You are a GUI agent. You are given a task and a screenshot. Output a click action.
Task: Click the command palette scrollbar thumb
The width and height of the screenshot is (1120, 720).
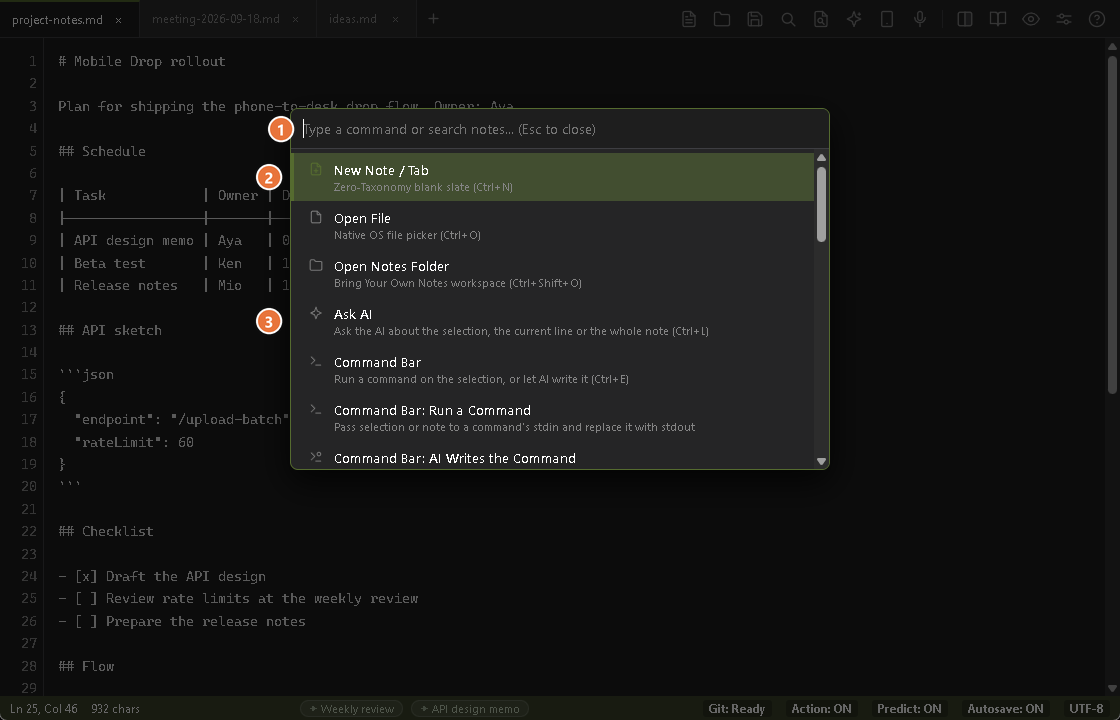click(821, 204)
